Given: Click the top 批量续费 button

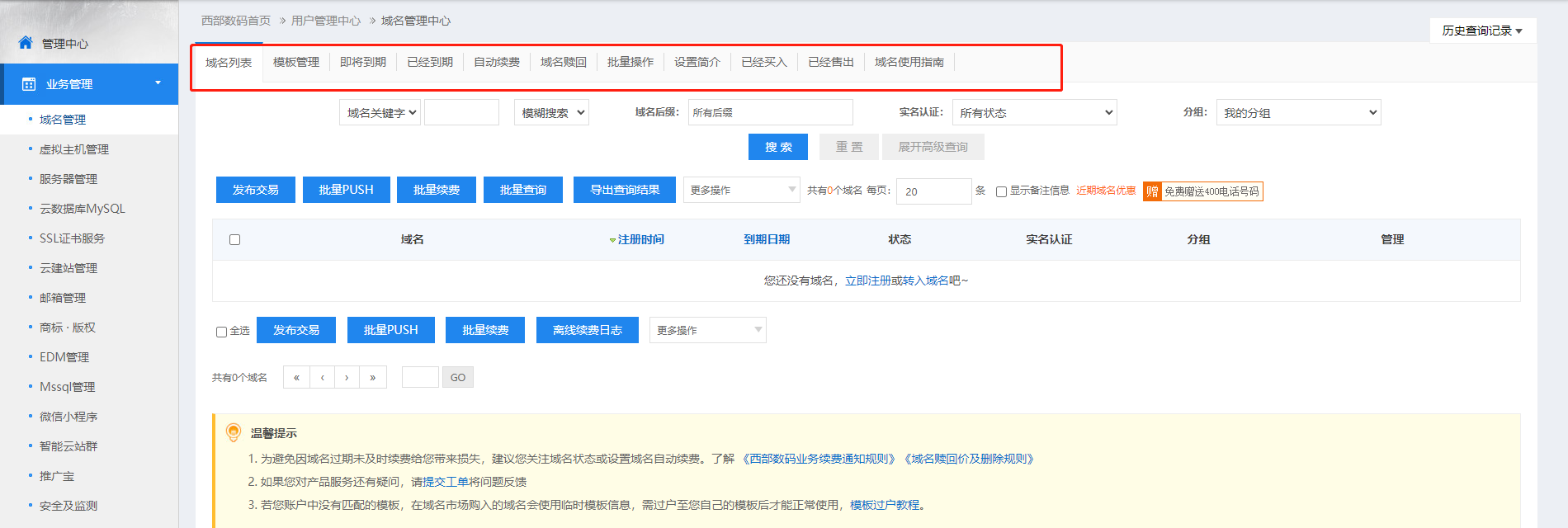Looking at the screenshot, I should coord(437,190).
